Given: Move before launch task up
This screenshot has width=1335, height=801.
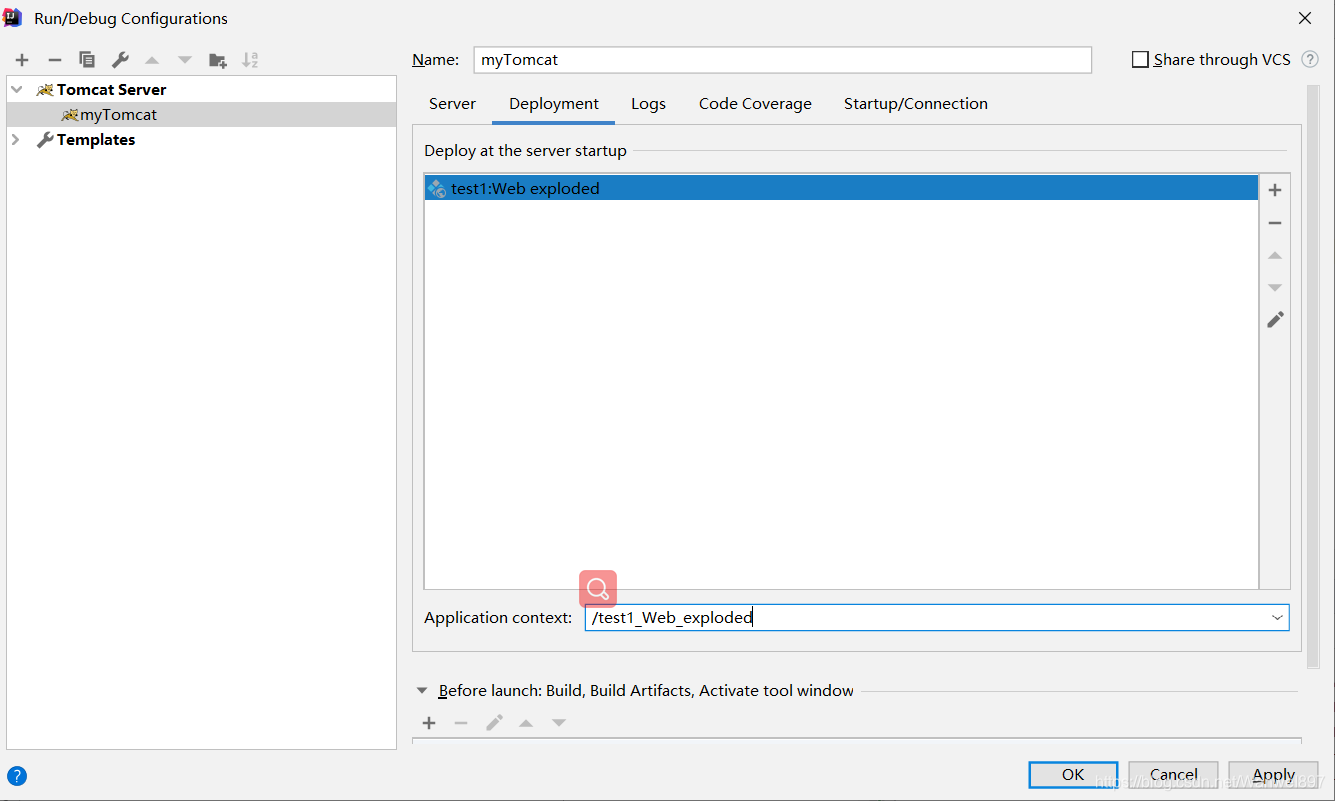Looking at the screenshot, I should (526, 723).
